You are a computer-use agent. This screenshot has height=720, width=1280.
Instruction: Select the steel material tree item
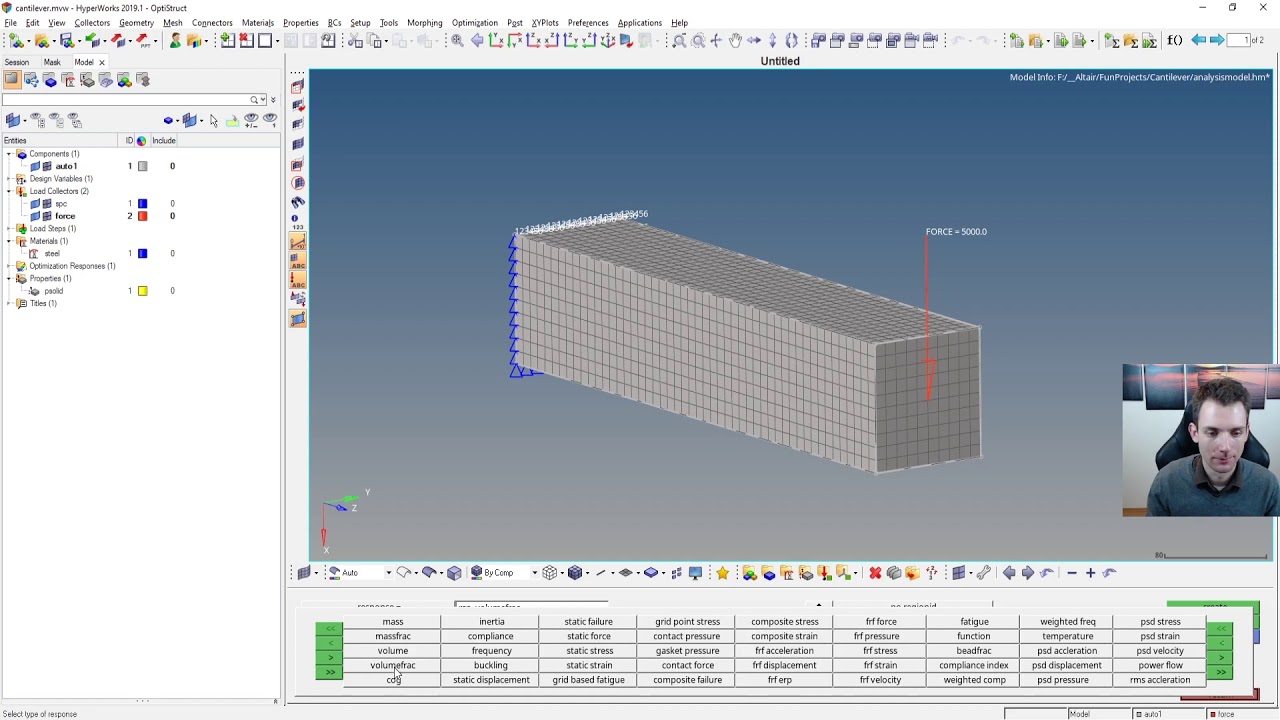(x=52, y=254)
